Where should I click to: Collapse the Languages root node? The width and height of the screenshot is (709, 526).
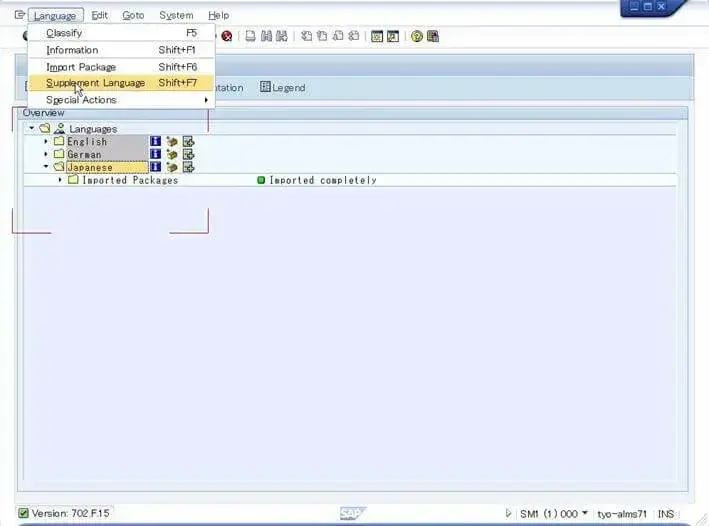[x=32, y=128]
